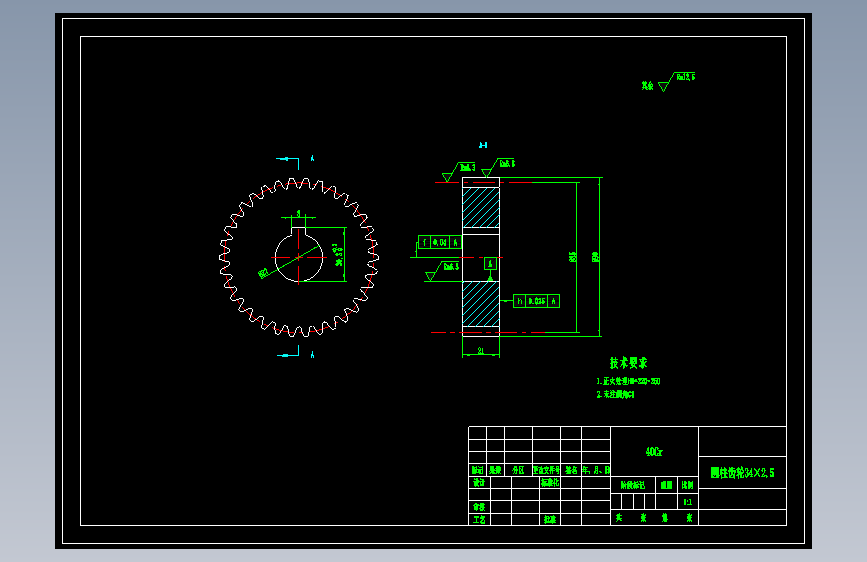Select the 签名 column header

(571, 470)
